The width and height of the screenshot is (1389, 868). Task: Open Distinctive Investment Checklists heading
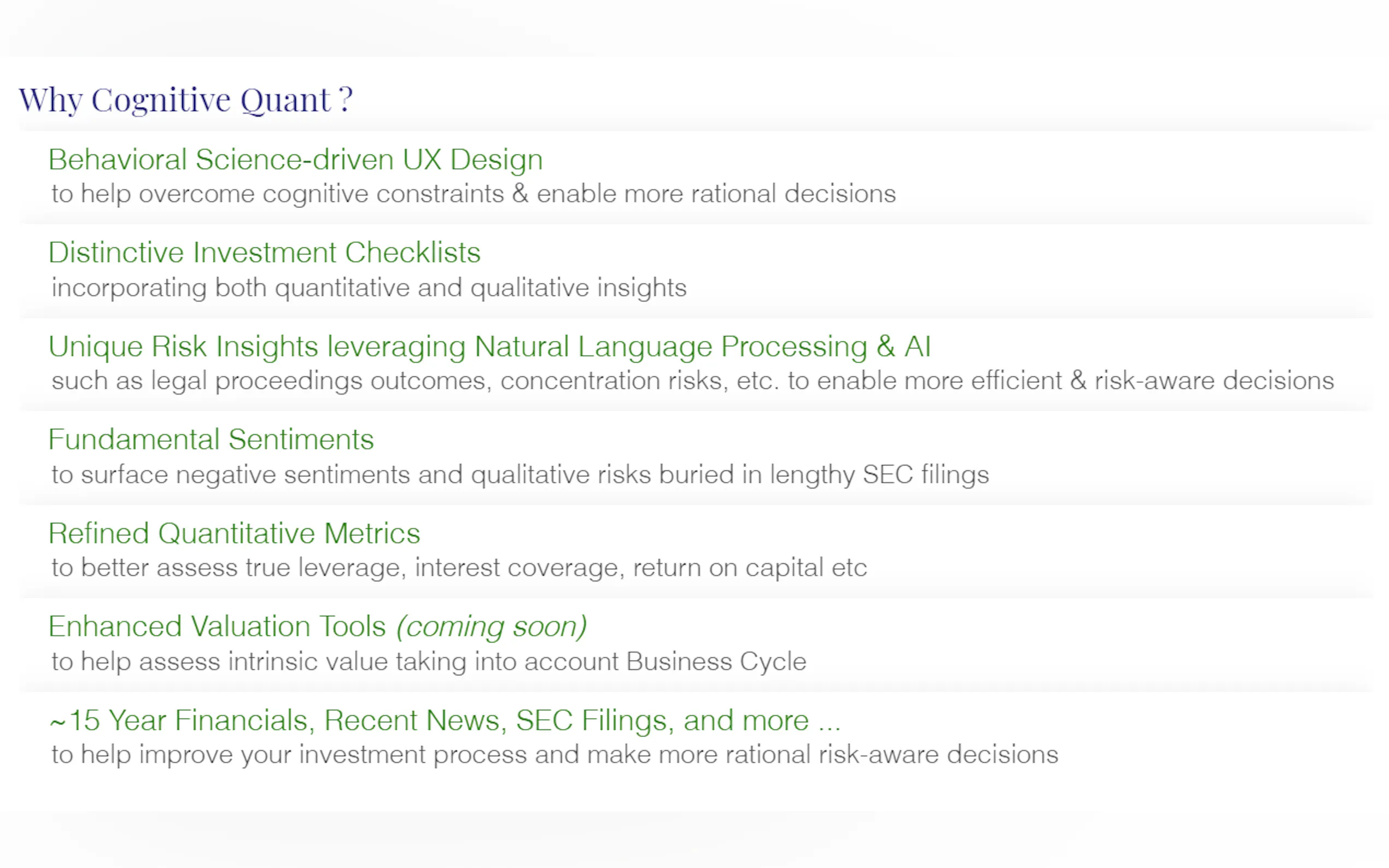(x=264, y=253)
